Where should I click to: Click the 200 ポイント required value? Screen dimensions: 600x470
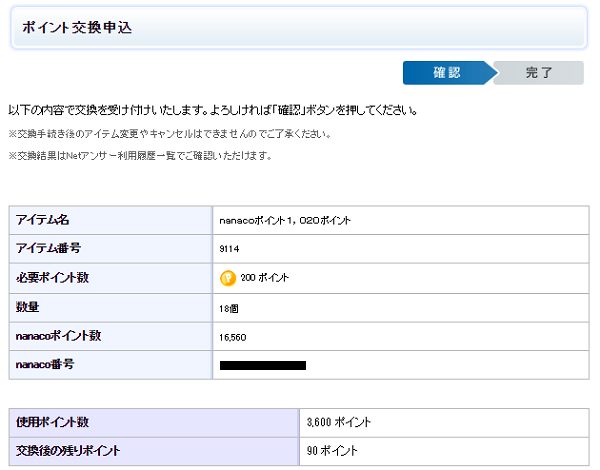click(x=264, y=278)
